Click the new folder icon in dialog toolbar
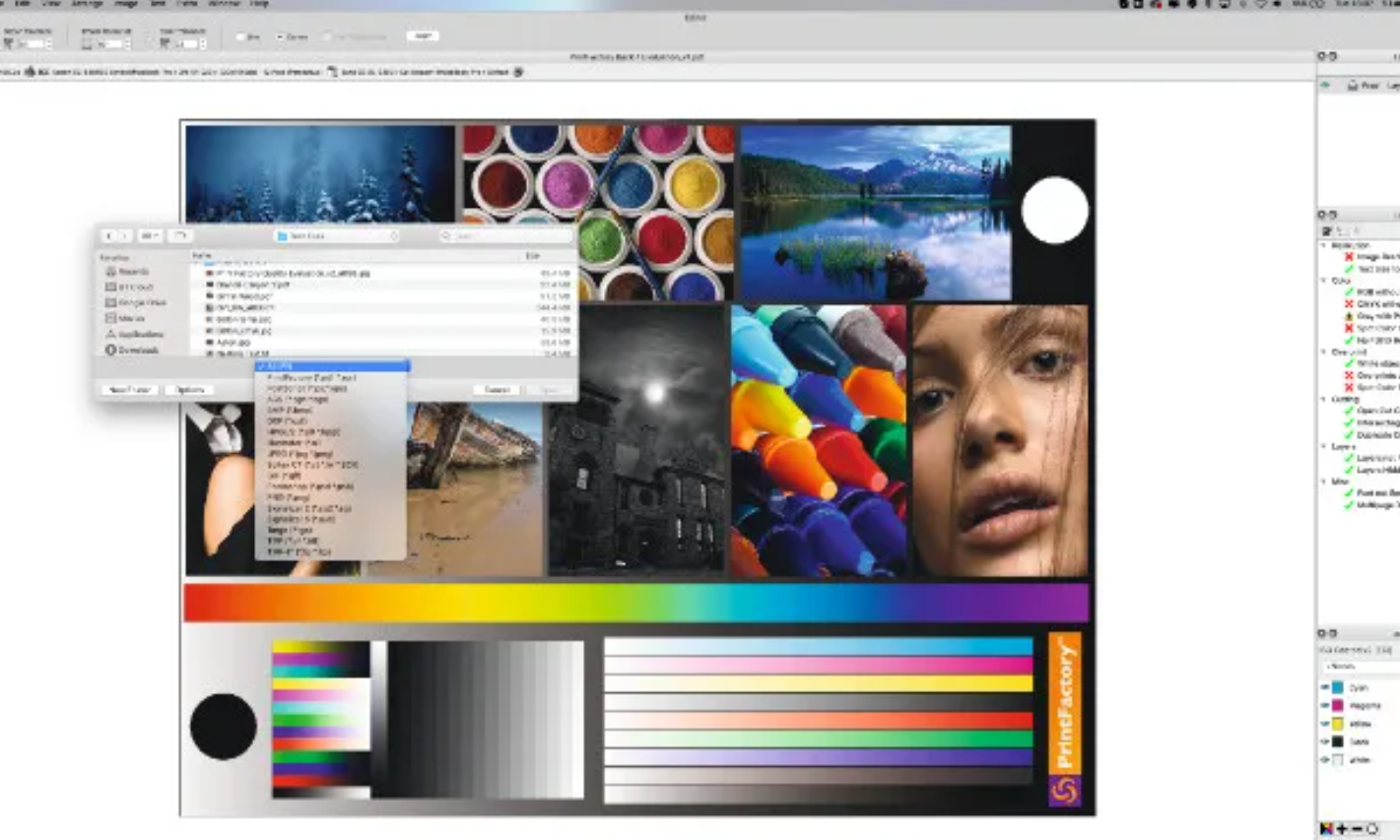The height and width of the screenshot is (840, 1400). click(179, 236)
